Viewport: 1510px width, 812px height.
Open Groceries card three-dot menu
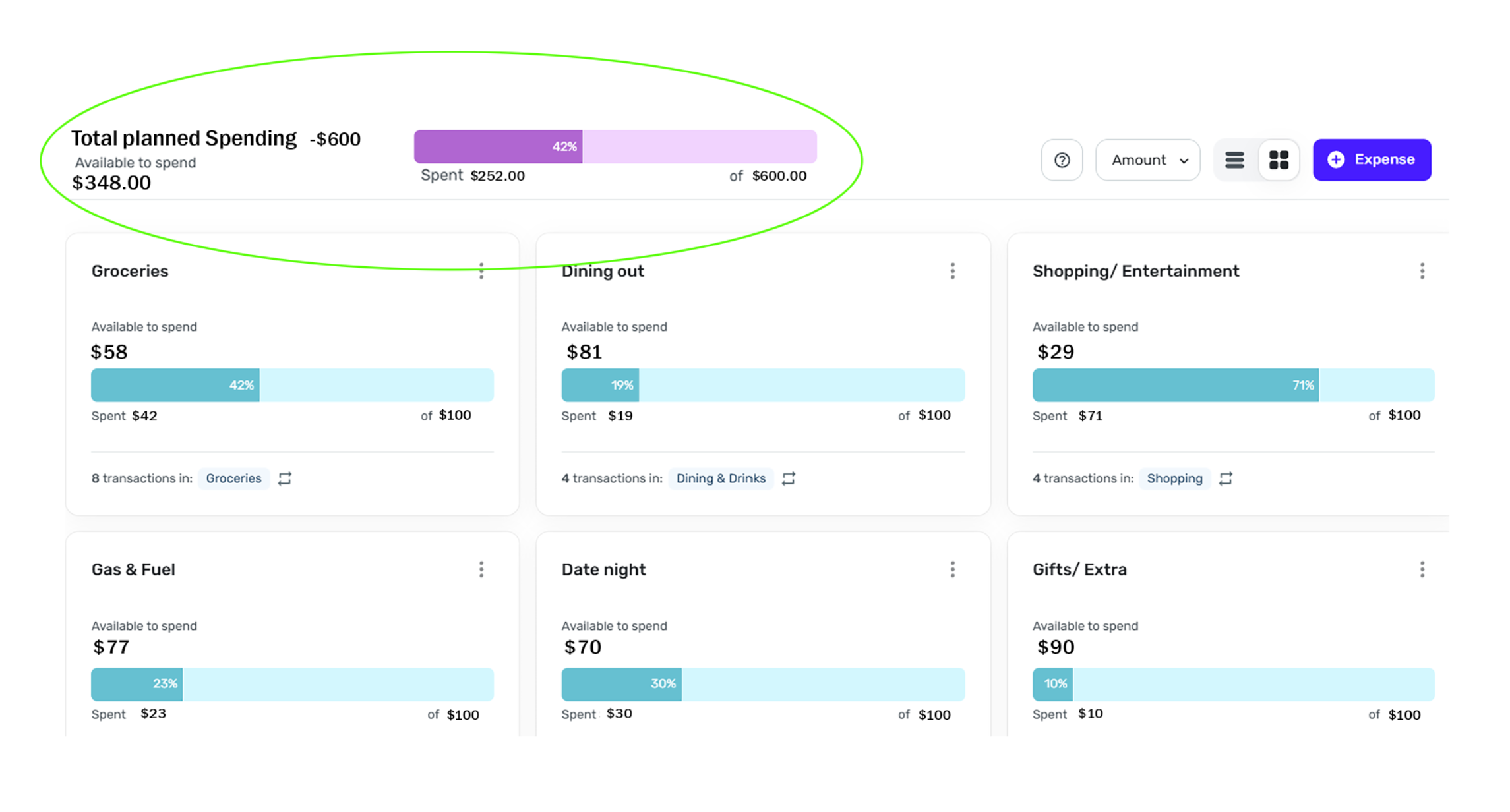481,271
